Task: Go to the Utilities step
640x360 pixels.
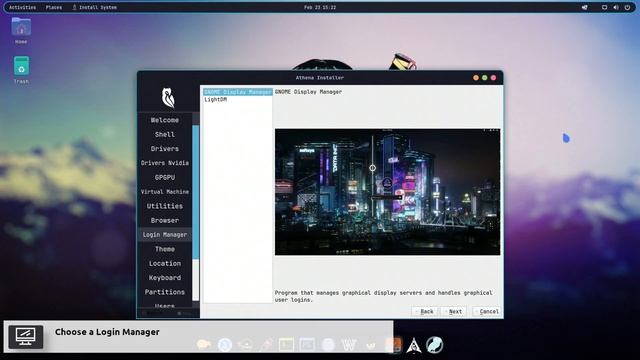Action: coord(164,206)
